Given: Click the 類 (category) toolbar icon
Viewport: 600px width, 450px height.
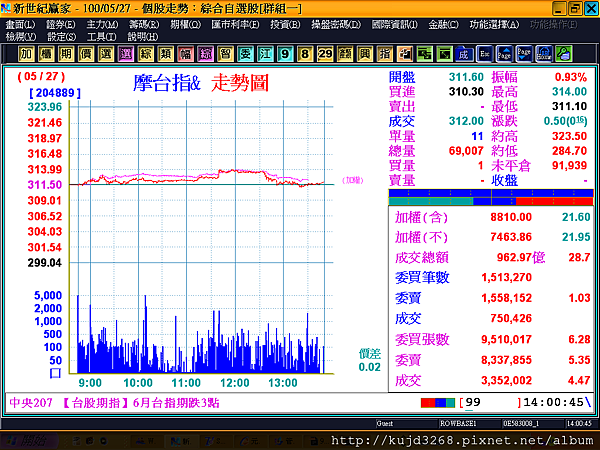Looking at the screenshot, I should tap(165, 54).
